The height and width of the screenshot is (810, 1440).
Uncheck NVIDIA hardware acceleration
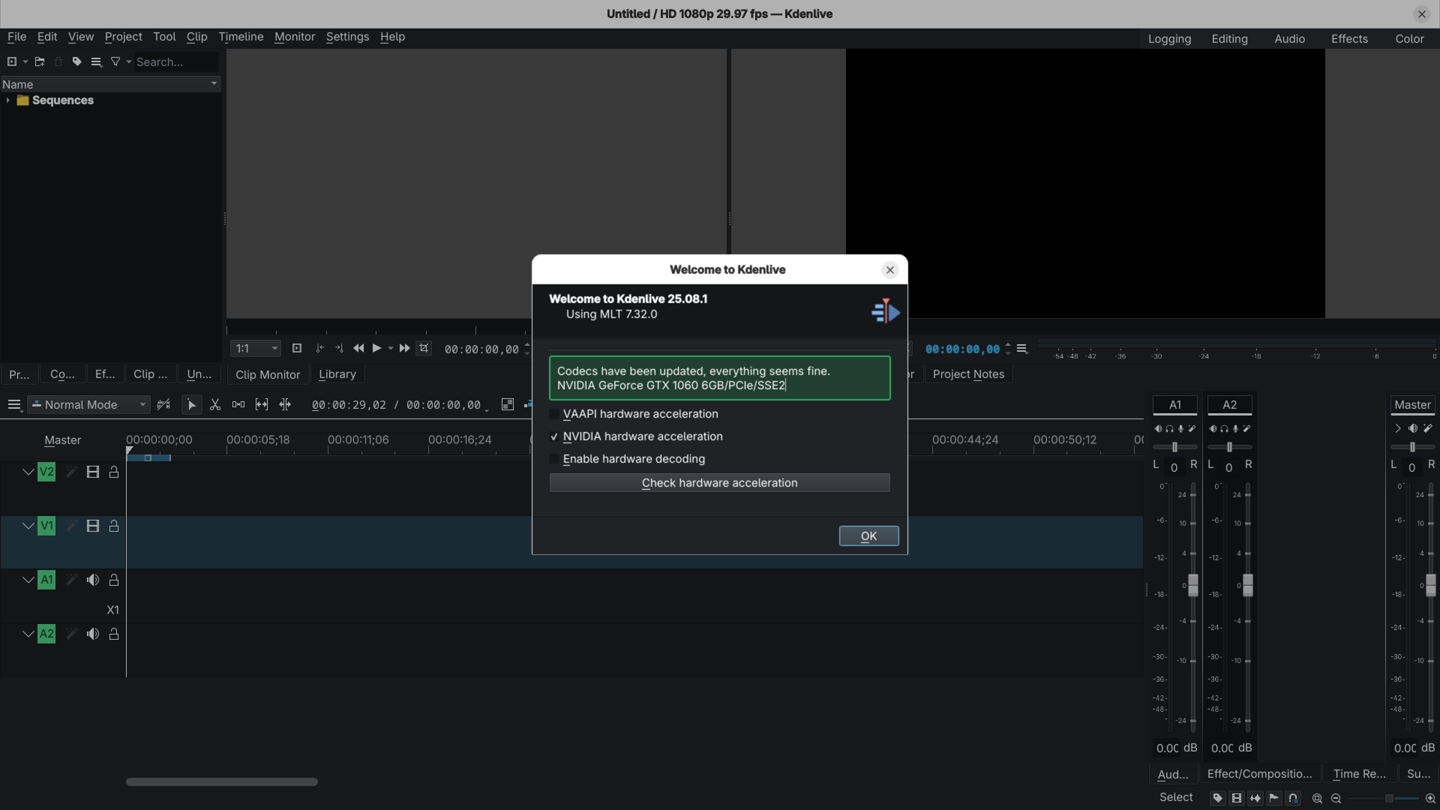(x=555, y=437)
